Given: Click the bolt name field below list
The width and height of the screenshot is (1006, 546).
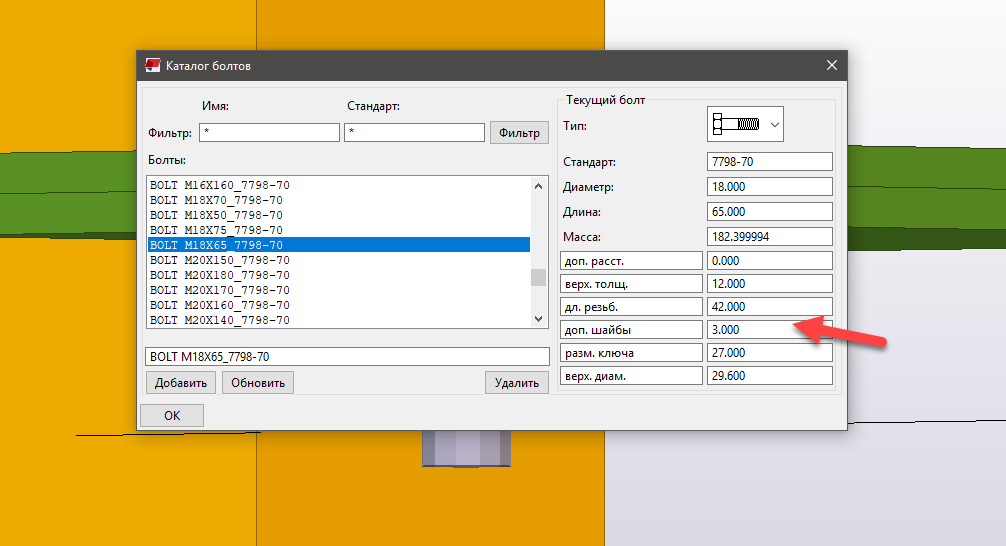Looking at the screenshot, I should click(x=347, y=356).
